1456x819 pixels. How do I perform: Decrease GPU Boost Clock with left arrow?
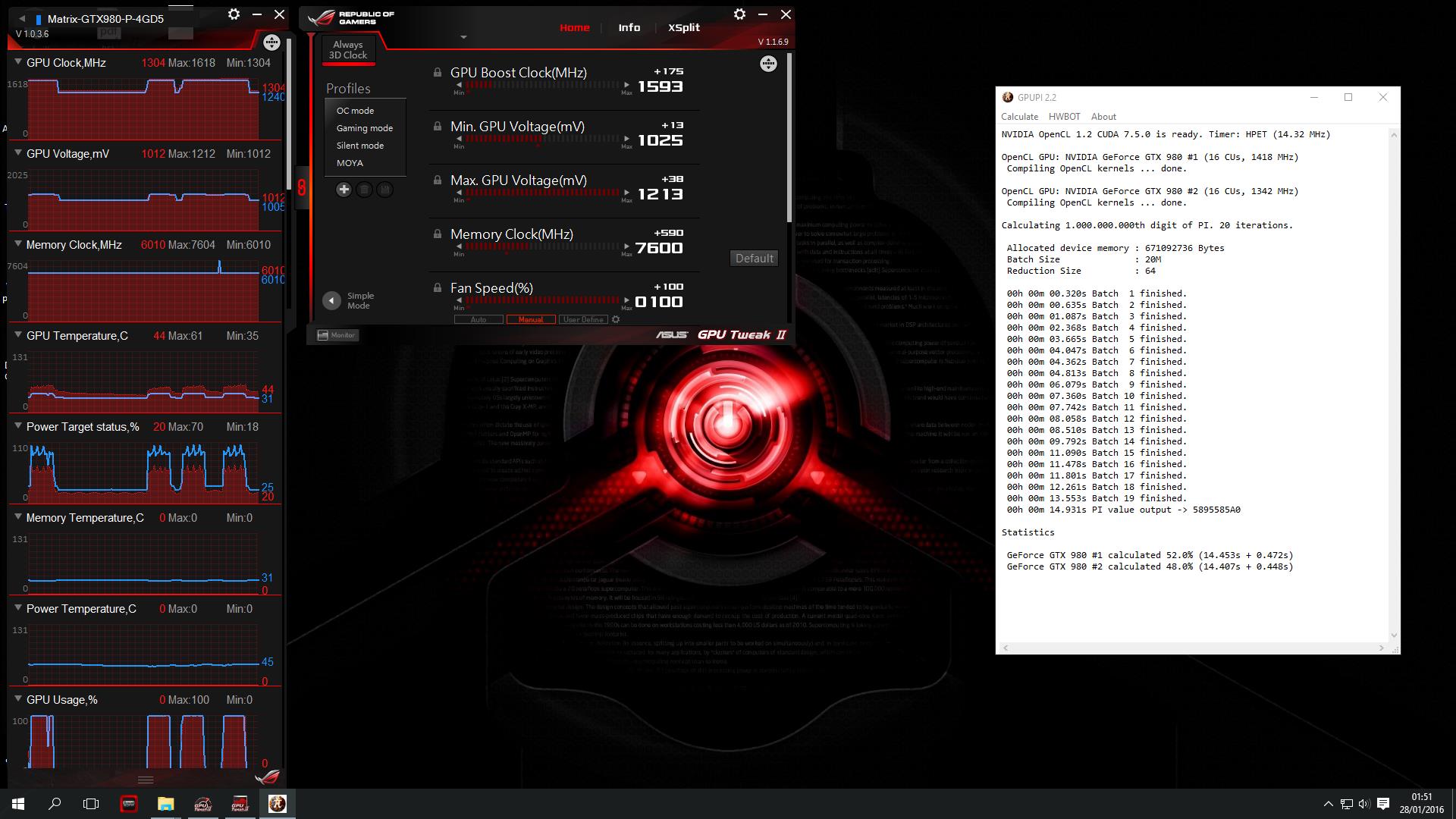coord(459,85)
